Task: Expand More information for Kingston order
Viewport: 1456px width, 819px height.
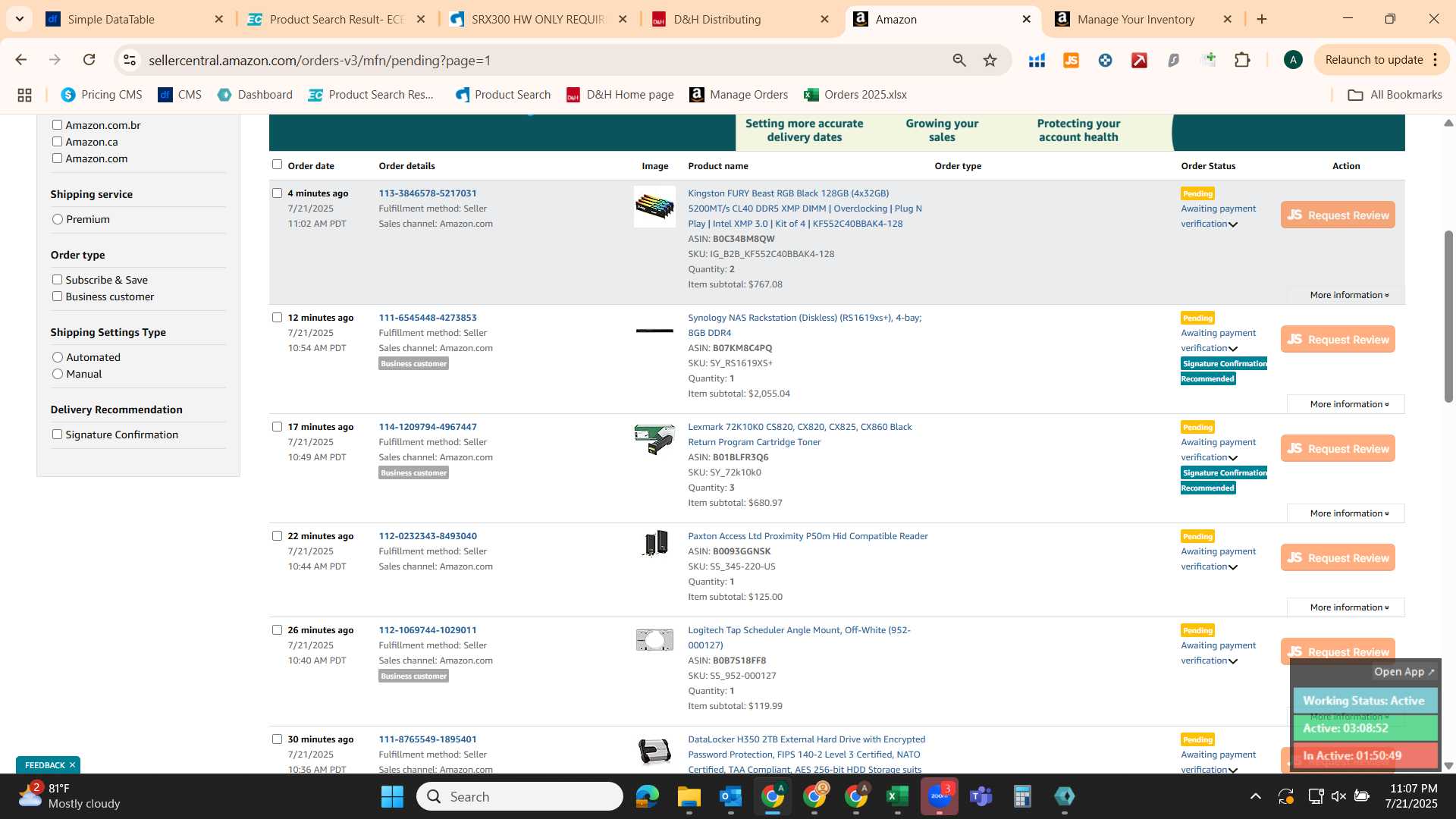Action: coord(1349,295)
